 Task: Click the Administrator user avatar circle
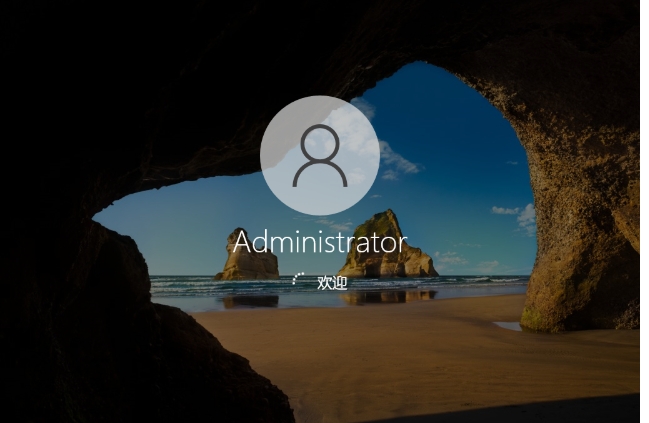[319, 155]
